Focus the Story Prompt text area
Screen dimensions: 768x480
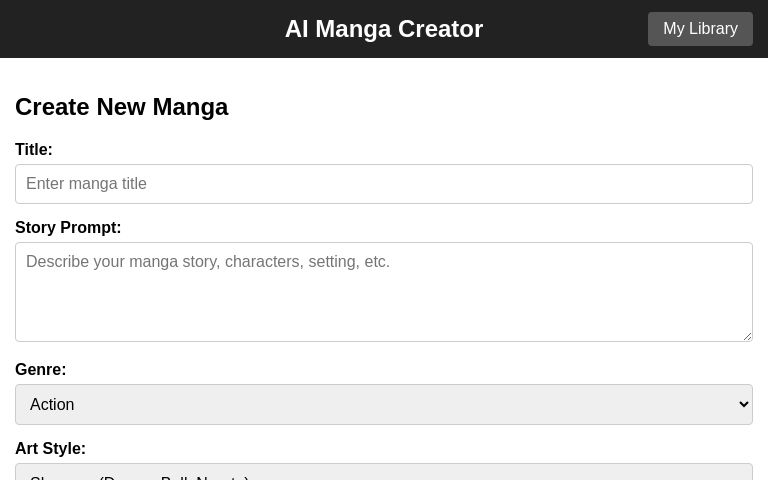(384, 292)
